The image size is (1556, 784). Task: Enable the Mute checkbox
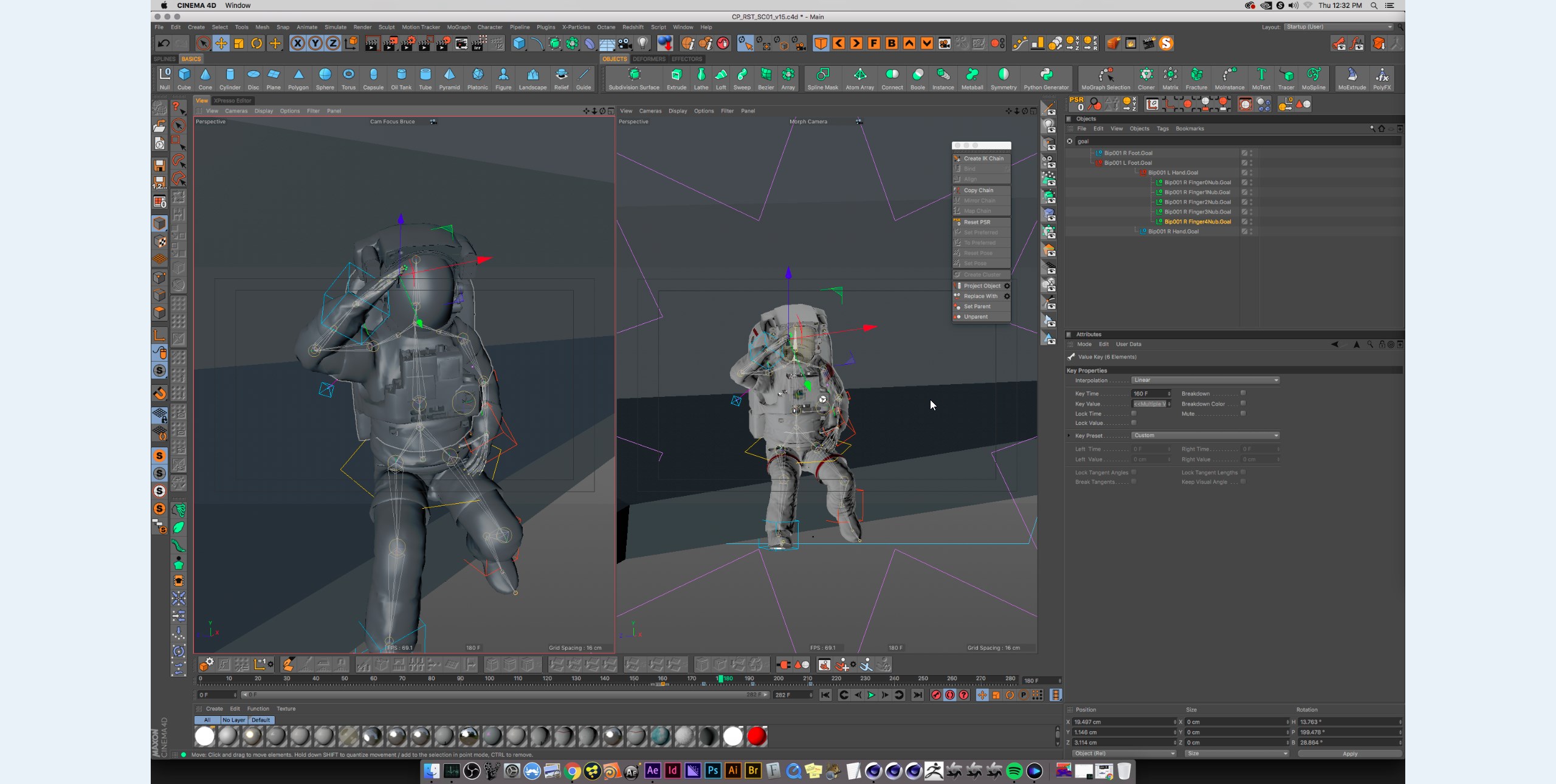(1243, 413)
